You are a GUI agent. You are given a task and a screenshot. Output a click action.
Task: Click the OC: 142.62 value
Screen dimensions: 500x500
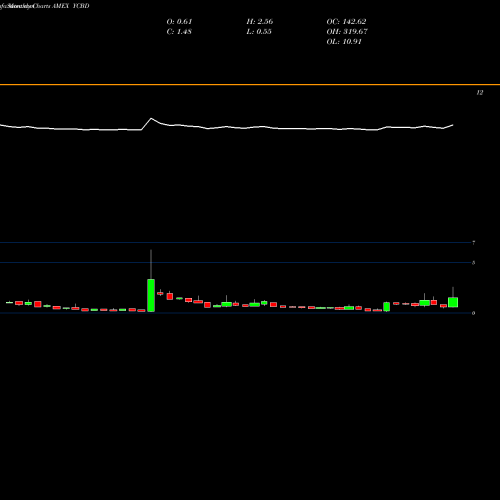coord(346,22)
